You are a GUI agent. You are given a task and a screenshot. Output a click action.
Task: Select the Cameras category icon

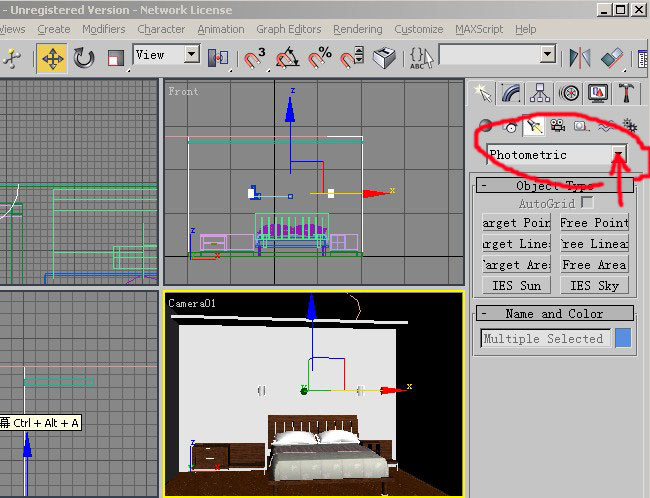pyautogui.click(x=558, y=126)
